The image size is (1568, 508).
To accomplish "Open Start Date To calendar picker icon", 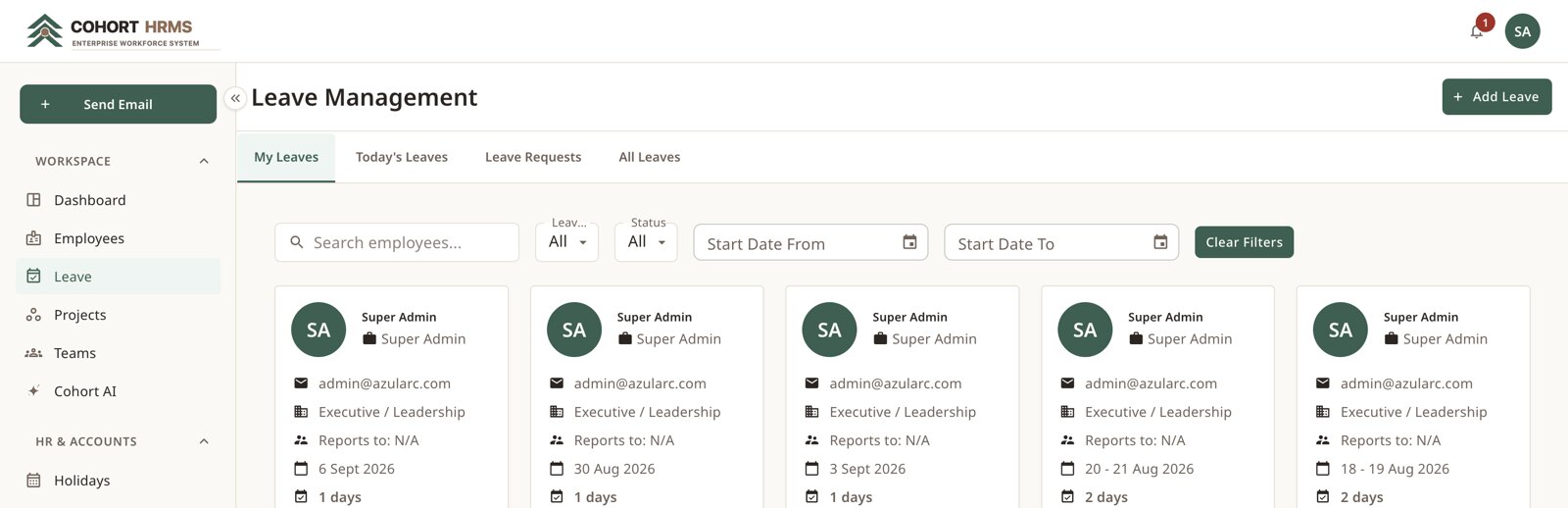I will point(1160,242).
